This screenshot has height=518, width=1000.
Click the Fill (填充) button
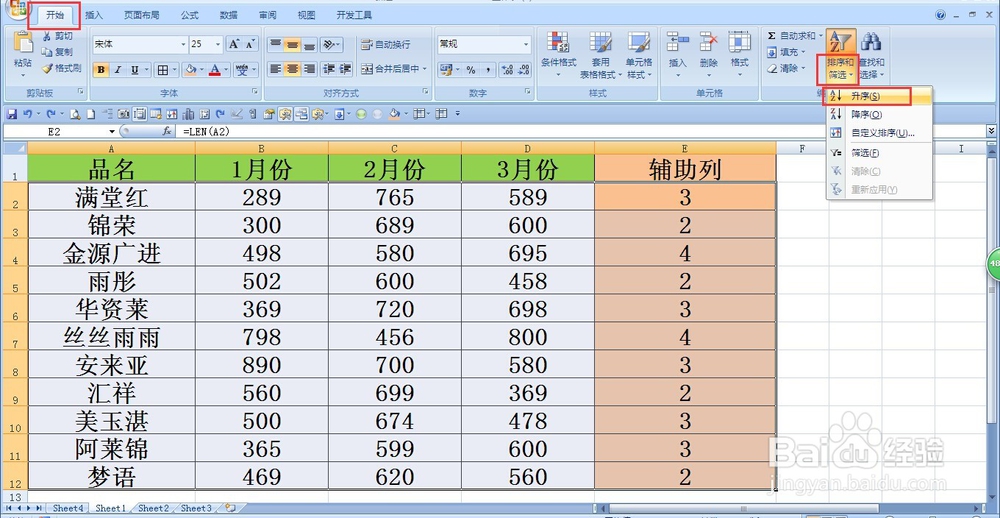786,52
